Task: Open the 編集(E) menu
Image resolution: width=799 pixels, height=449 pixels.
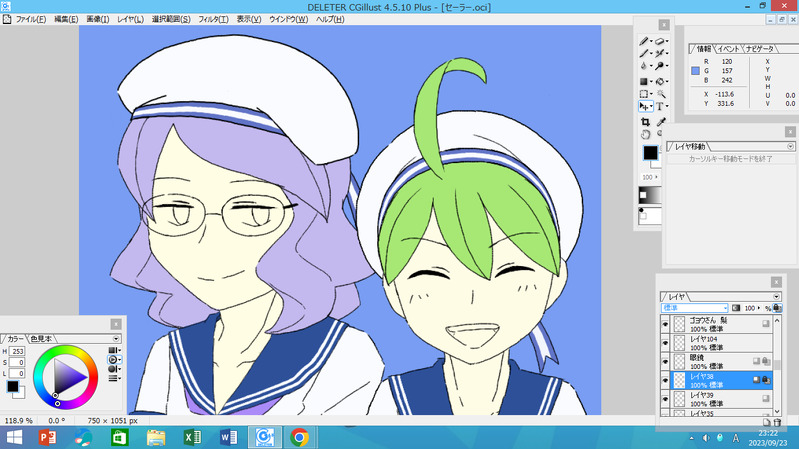Action: tap(66, 19)
